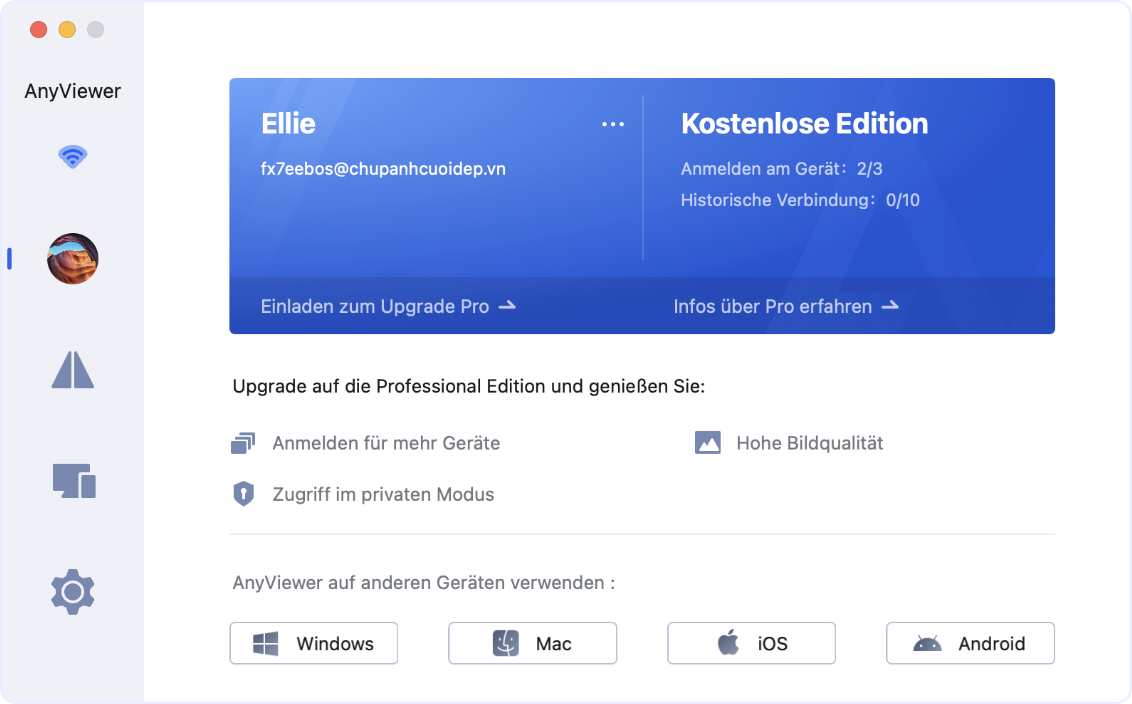The image size is (1132, 704).
Task: Click the account email address text
Action: click(x=383, y=169)
